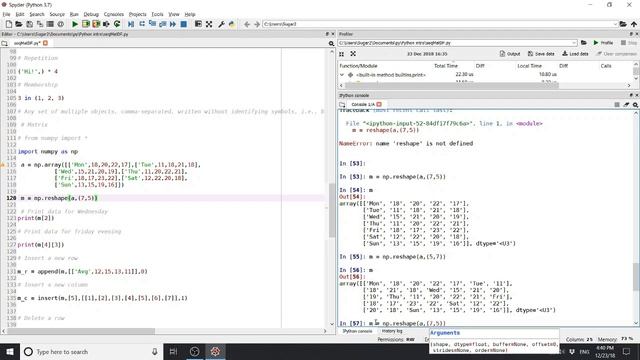Open the Source menu

coord(57,14)
